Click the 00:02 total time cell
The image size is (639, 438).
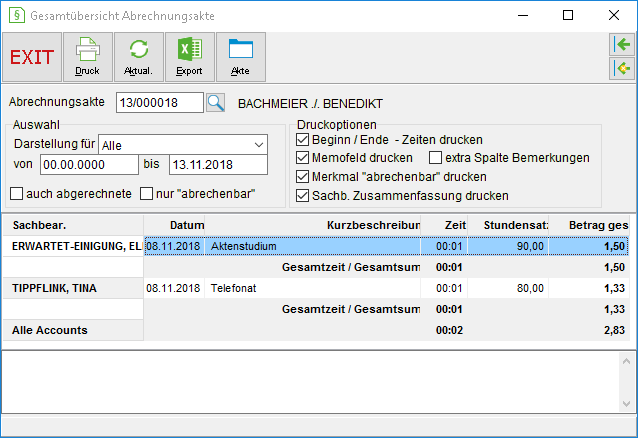(x=444, y=330)
